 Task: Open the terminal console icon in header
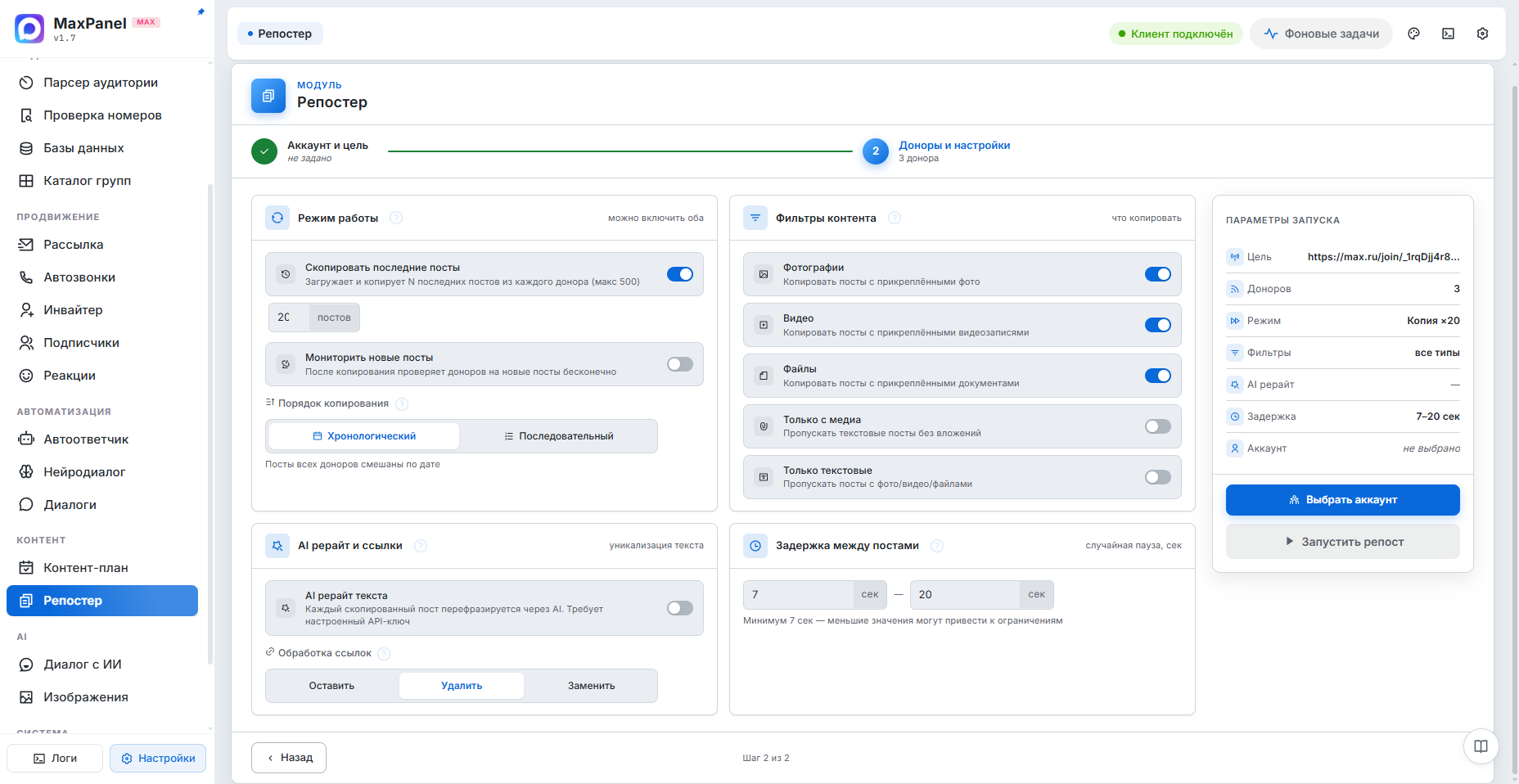click(x=1448, y=34)
